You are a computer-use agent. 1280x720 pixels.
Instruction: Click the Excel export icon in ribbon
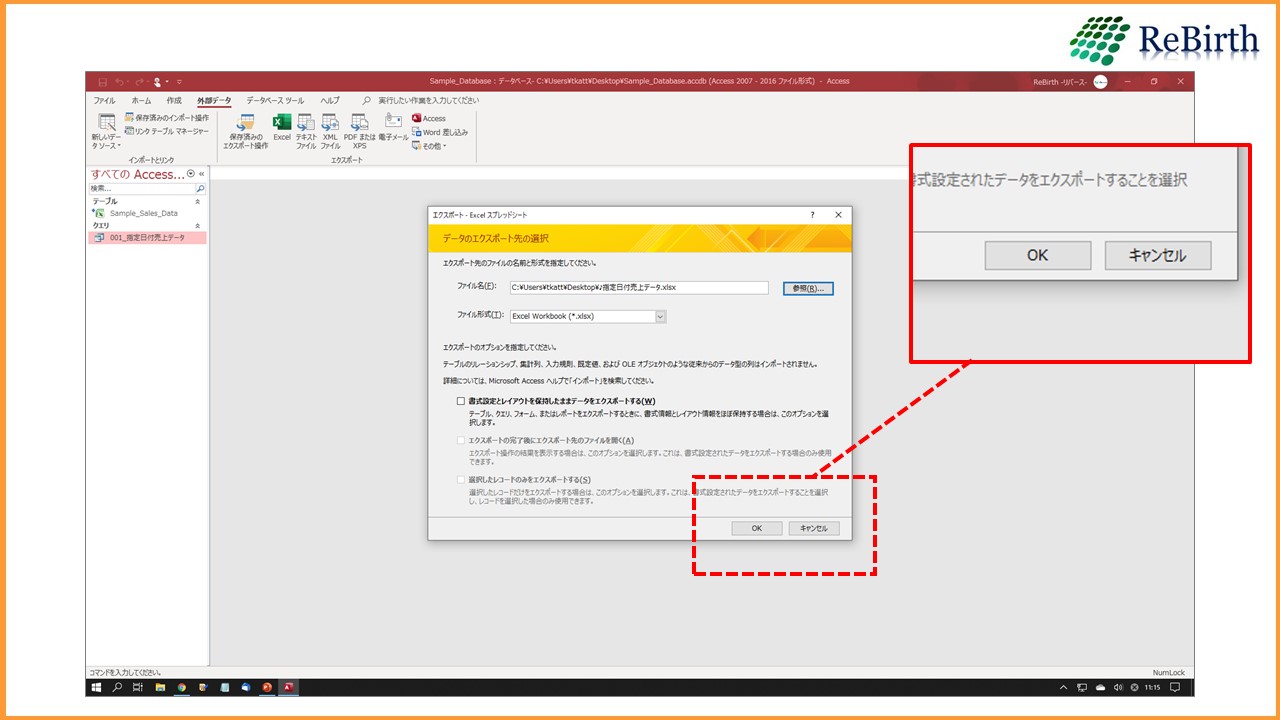(282, 127)
